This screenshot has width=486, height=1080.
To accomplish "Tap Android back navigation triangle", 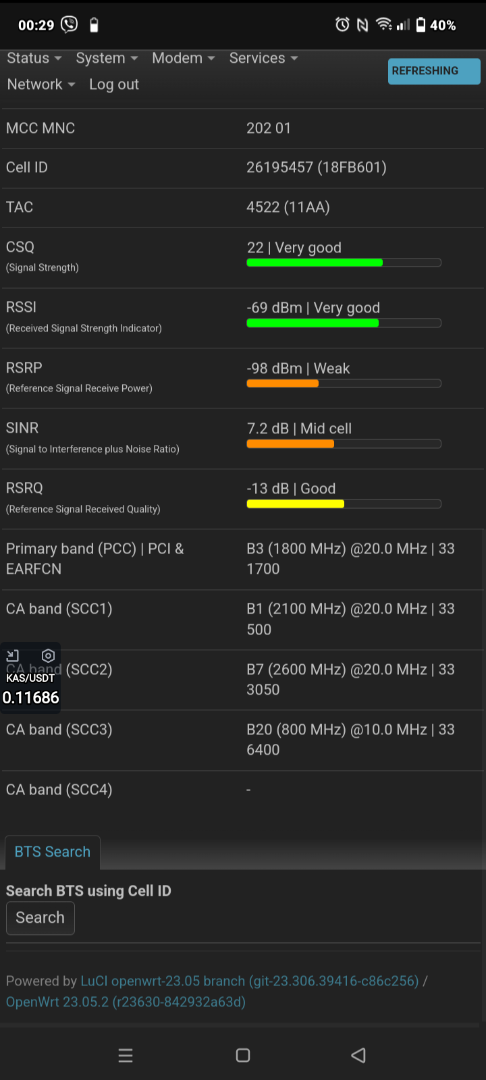I will pos(358,1055).
